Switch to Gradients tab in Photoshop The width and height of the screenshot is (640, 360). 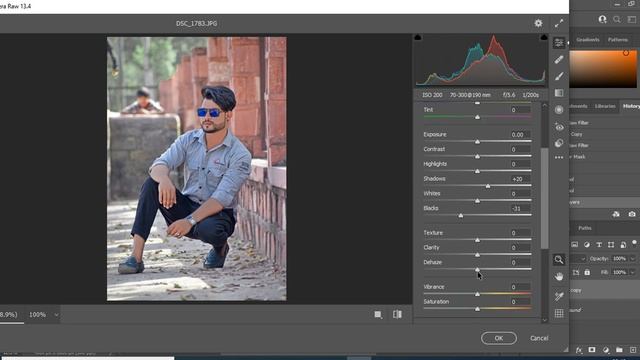[588, 40]
